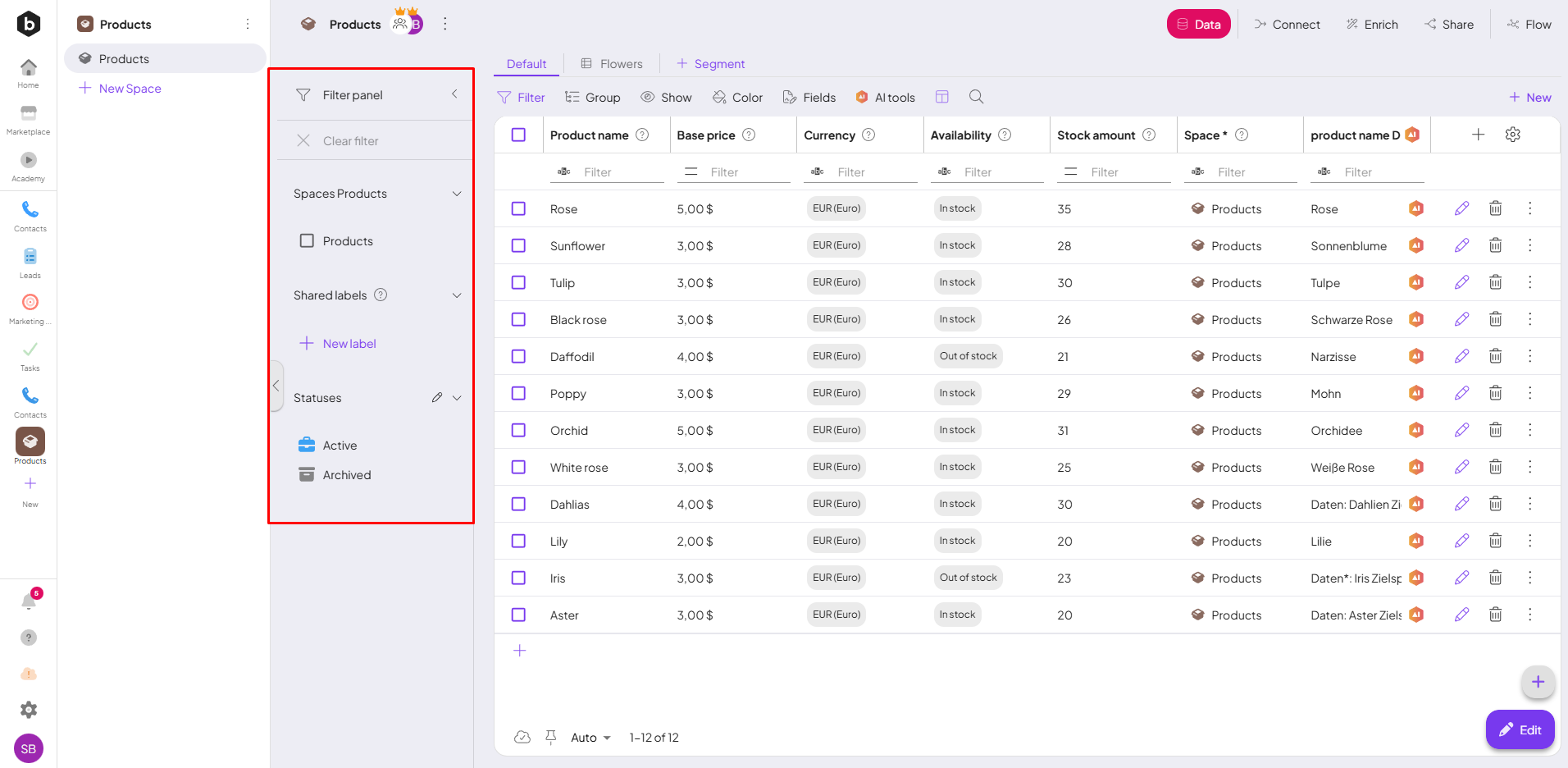Delete the Sunflower row using trash icon
The width and height of the screenshot is (1568, 768).
click(1495, 245)
